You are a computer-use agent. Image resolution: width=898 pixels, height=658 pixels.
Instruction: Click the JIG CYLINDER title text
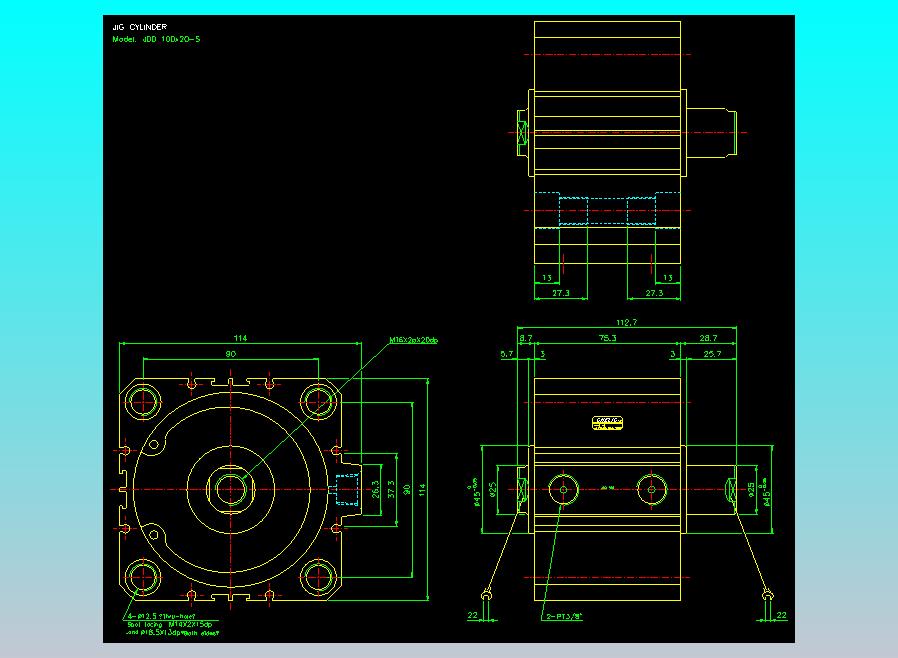[140, 27]
